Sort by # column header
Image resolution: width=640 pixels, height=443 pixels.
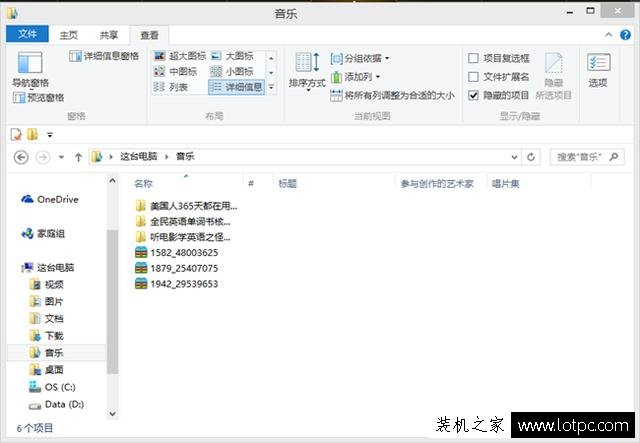pos(251,184)
